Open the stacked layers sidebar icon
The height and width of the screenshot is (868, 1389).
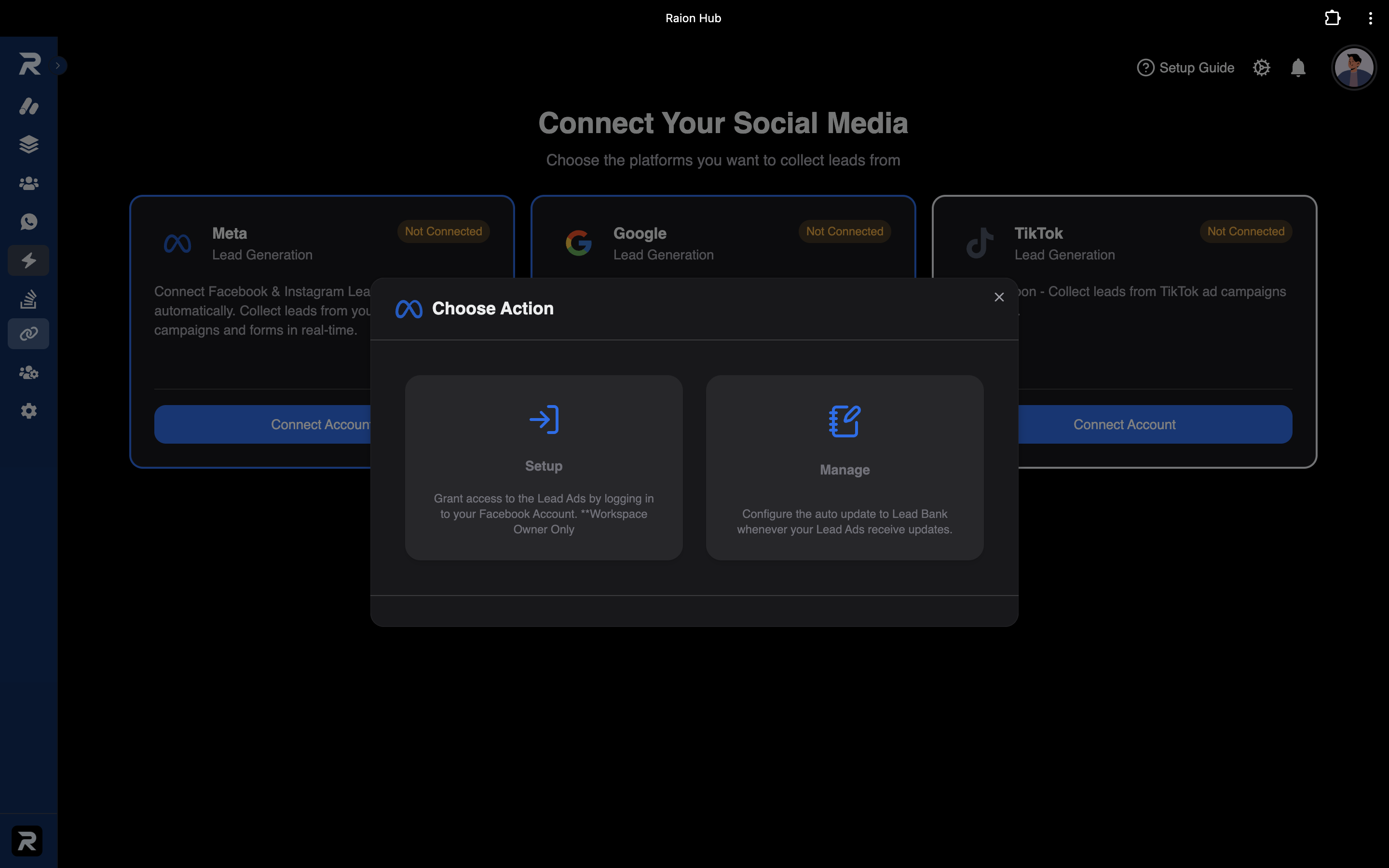(x=29, y=144)
